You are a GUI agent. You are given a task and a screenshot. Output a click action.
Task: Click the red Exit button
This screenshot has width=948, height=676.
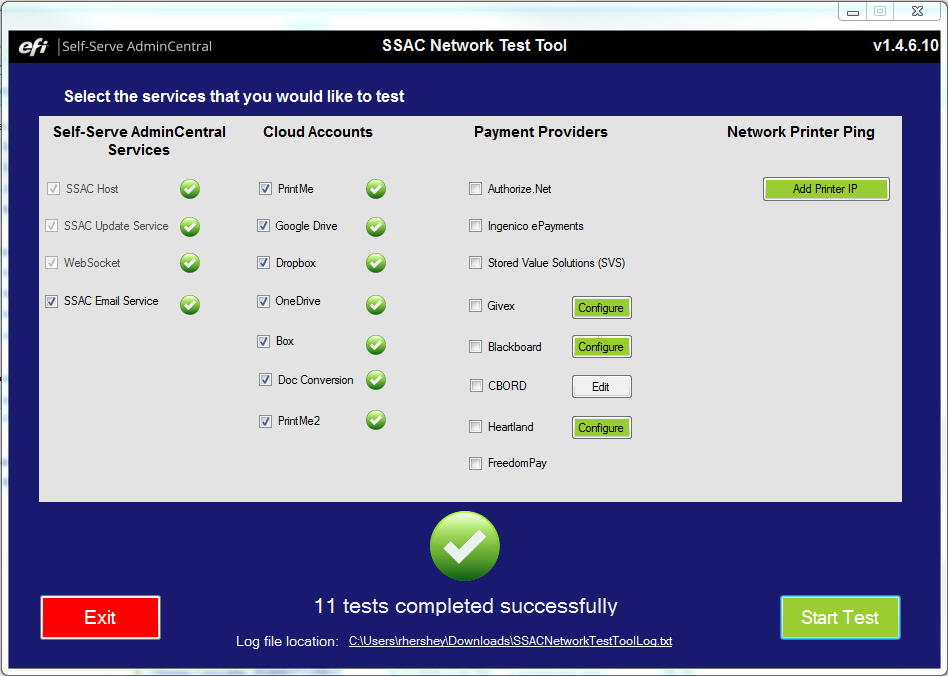click(100, 617)
